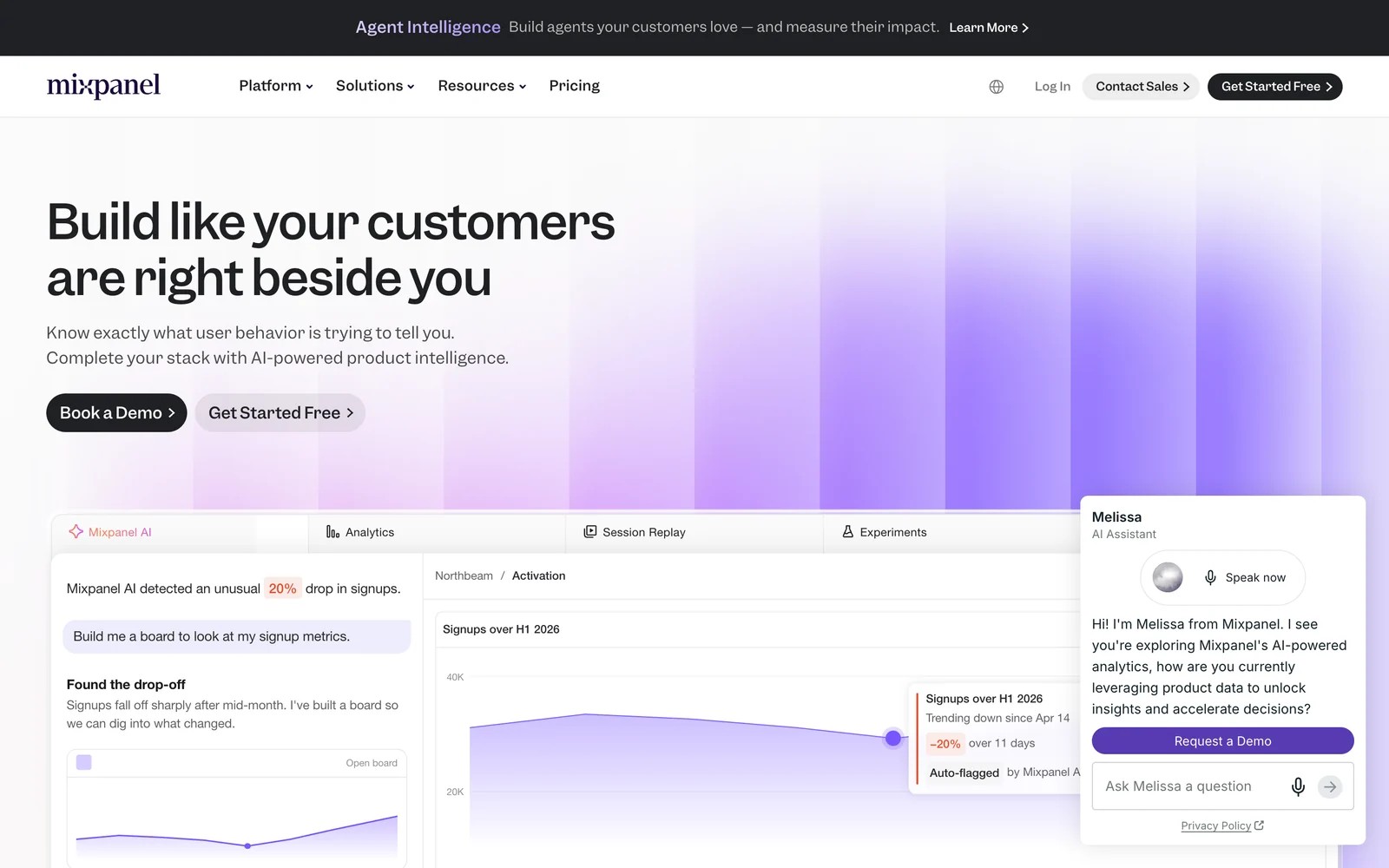Click the microphone icon beside Speak now
This screenshot has height=868, width=1389.
click(x=1210, y=577)
